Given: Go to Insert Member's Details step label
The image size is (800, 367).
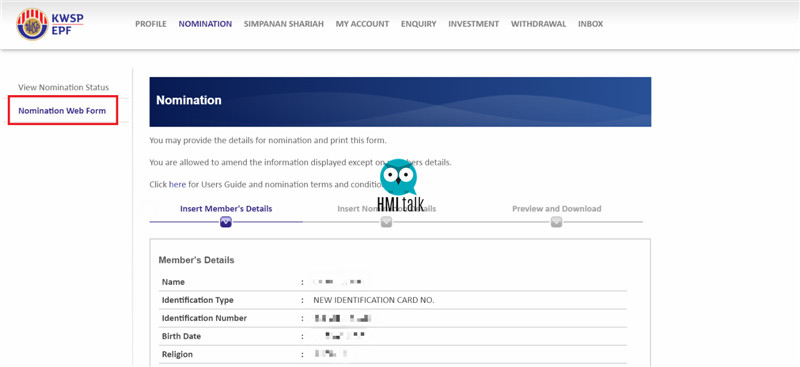Looking at the screenshot, I should pos(226,209).
